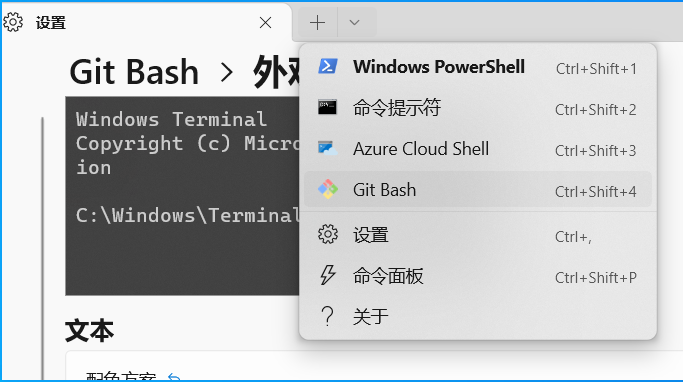Go back to Git Bash breadcrumb
The height and width of the screenshot is (382, 683).
click(x=134, y=72)
